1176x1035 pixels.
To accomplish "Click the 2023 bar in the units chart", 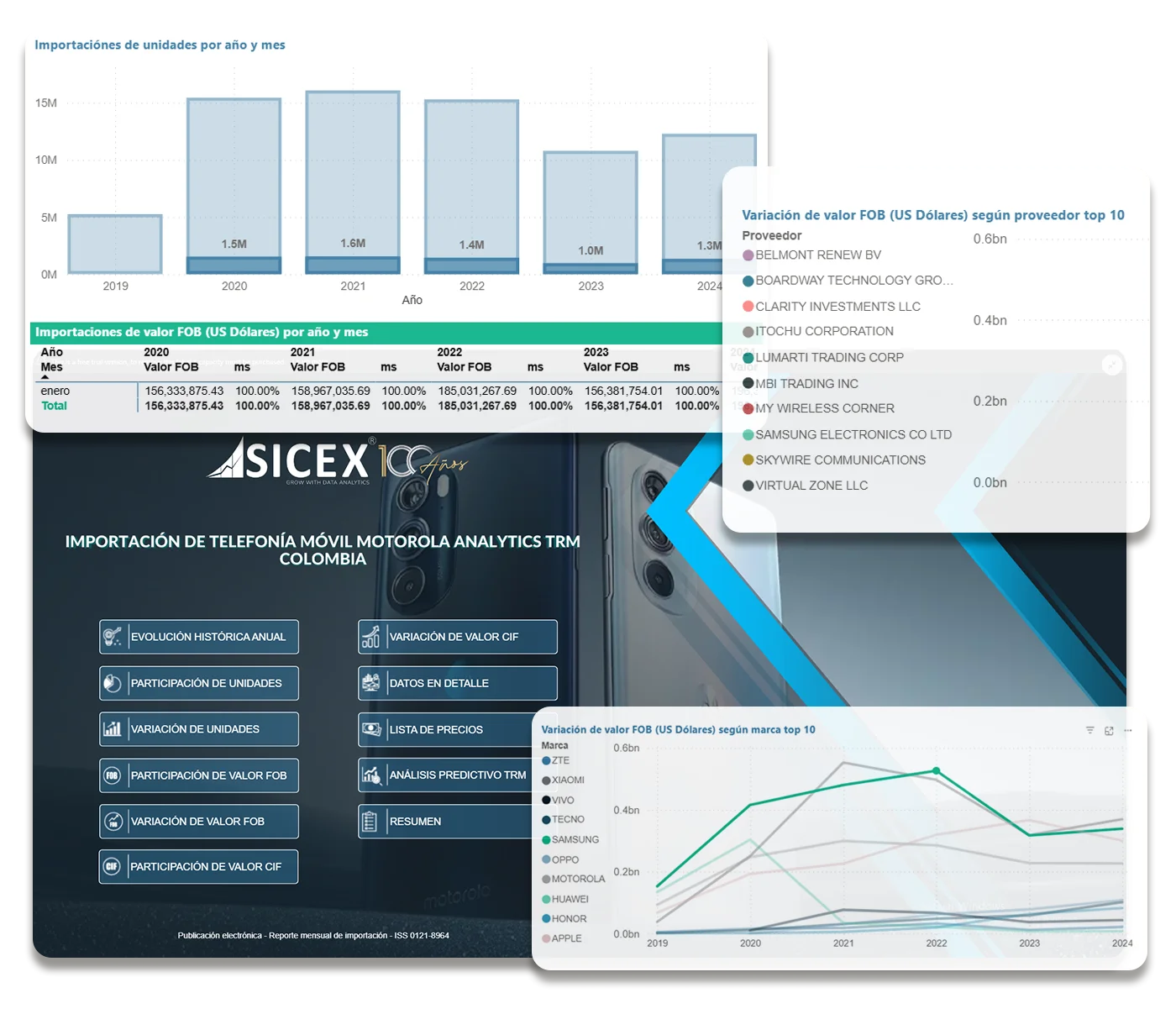I will pyautogui.click(x=591, y=213).
